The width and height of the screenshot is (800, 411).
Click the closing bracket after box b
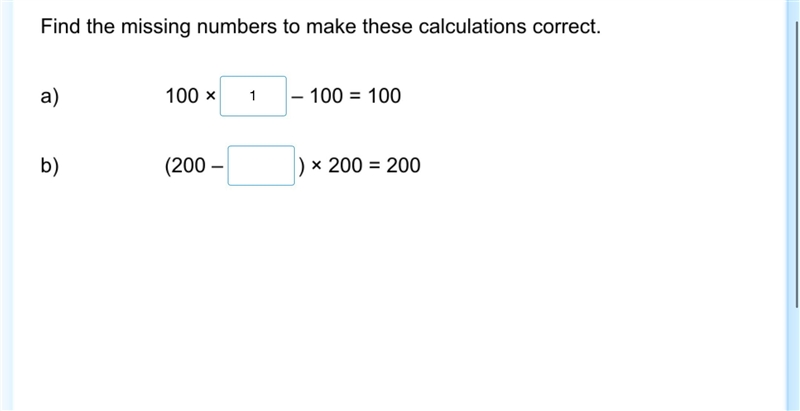tap(302, 166)
